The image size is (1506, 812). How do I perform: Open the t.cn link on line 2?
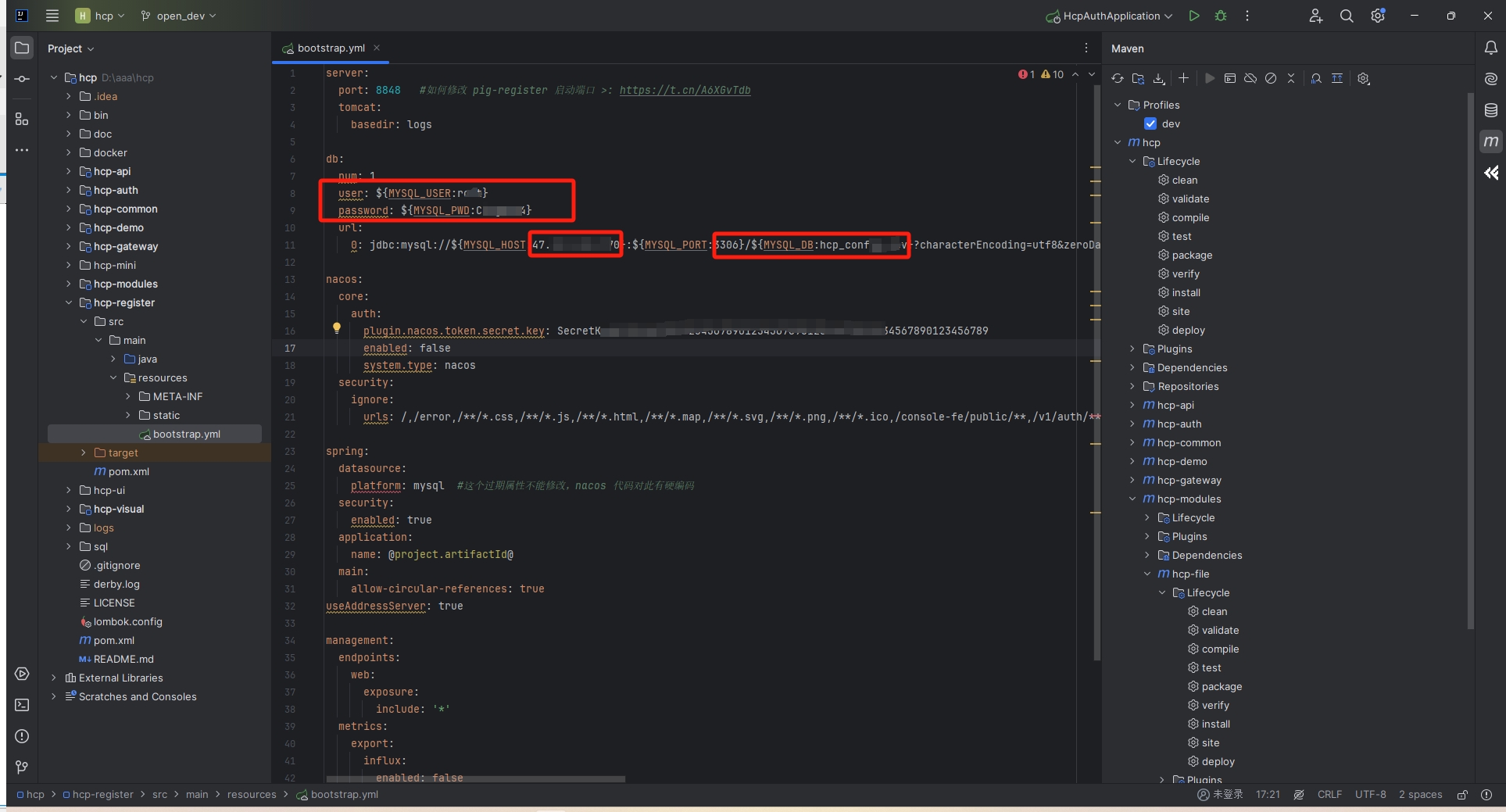[685, 91]
